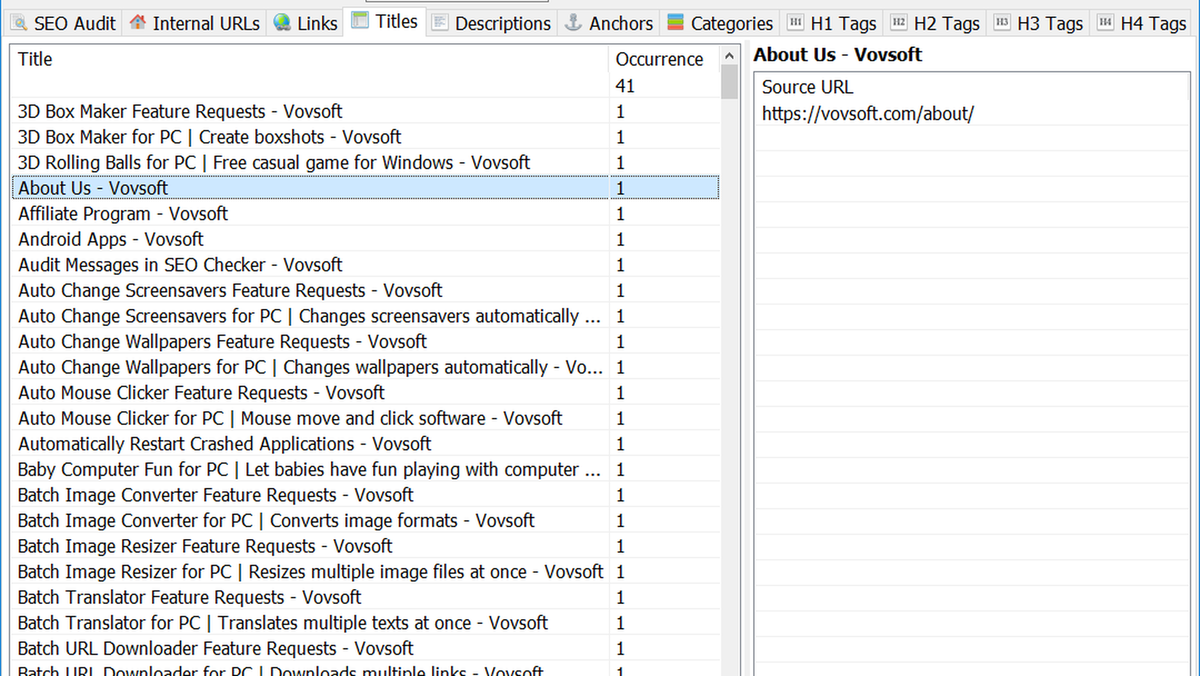Select Auto Change Screensavers for PC row

(365, 316)
